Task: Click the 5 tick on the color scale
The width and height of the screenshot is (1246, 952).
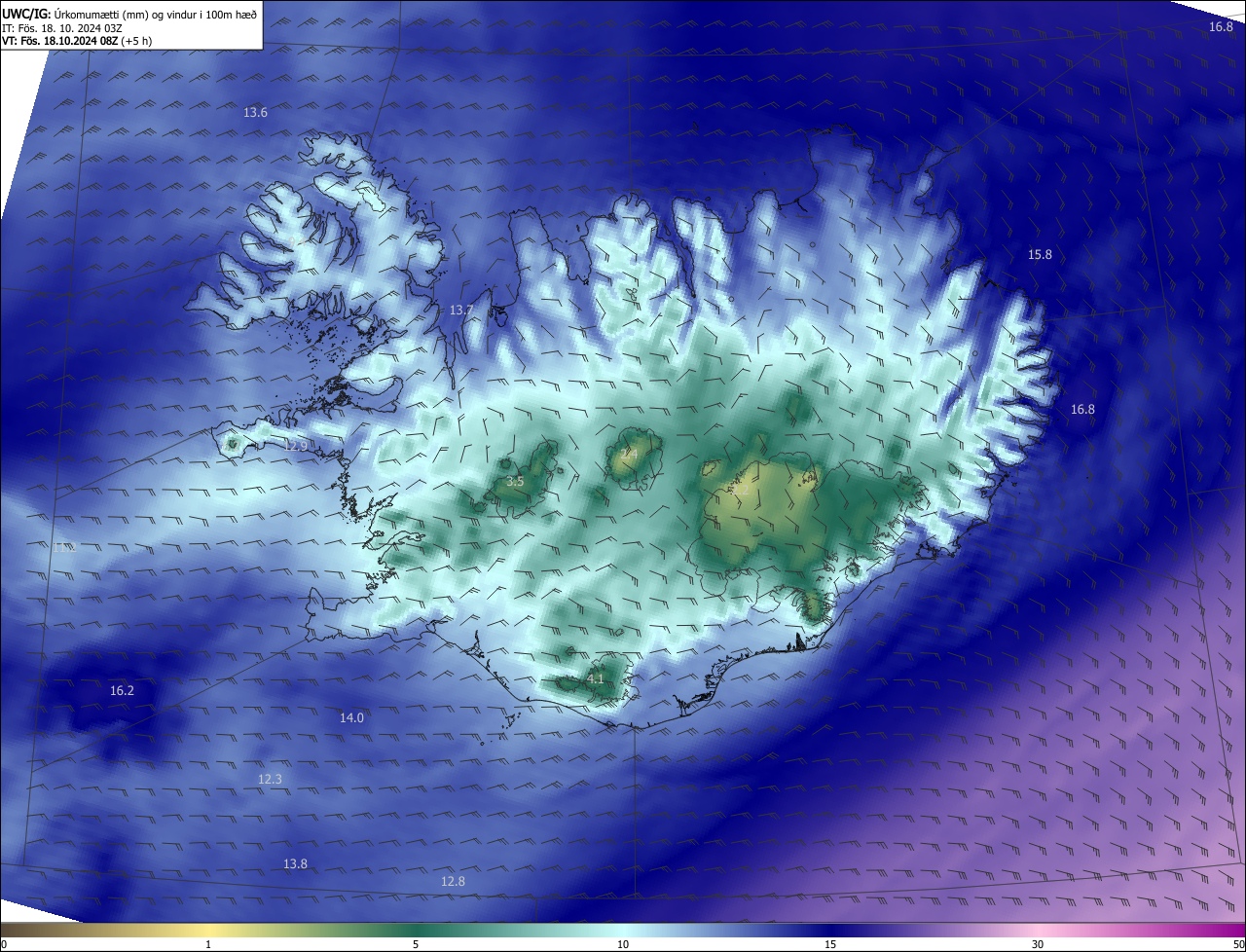Action: click(416, 944)
